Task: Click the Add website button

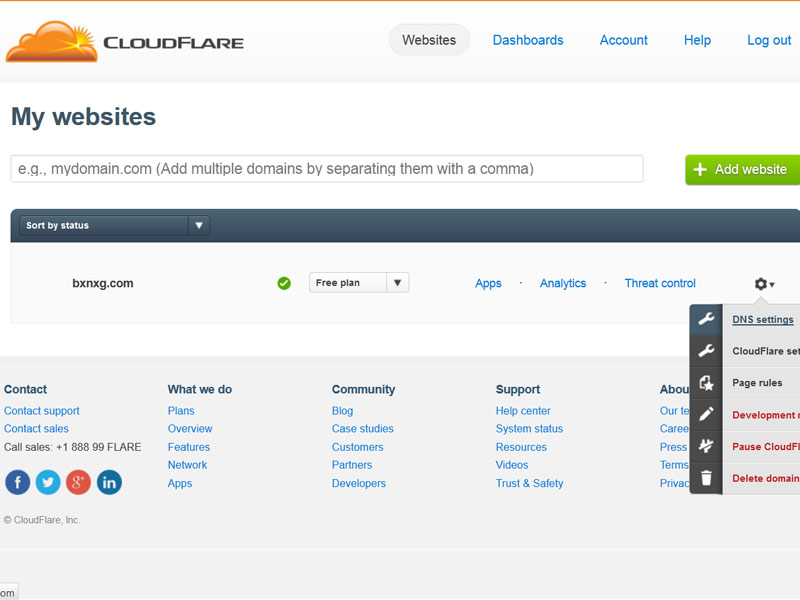Action: click(742, 169)
